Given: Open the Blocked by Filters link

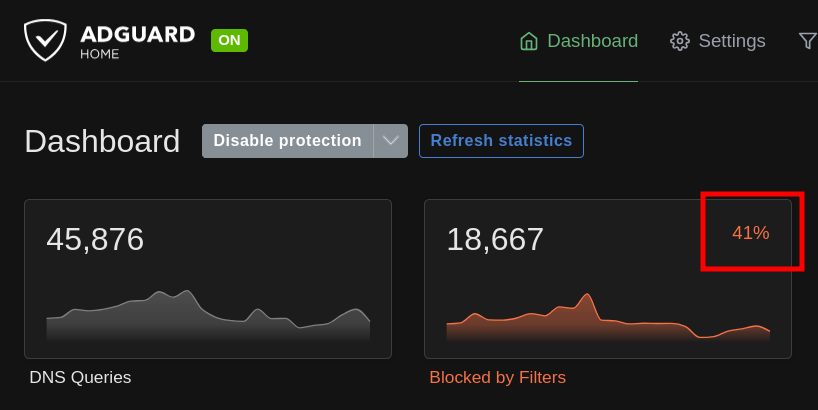Looking at the screenshot, I should [x=498, y=377].
